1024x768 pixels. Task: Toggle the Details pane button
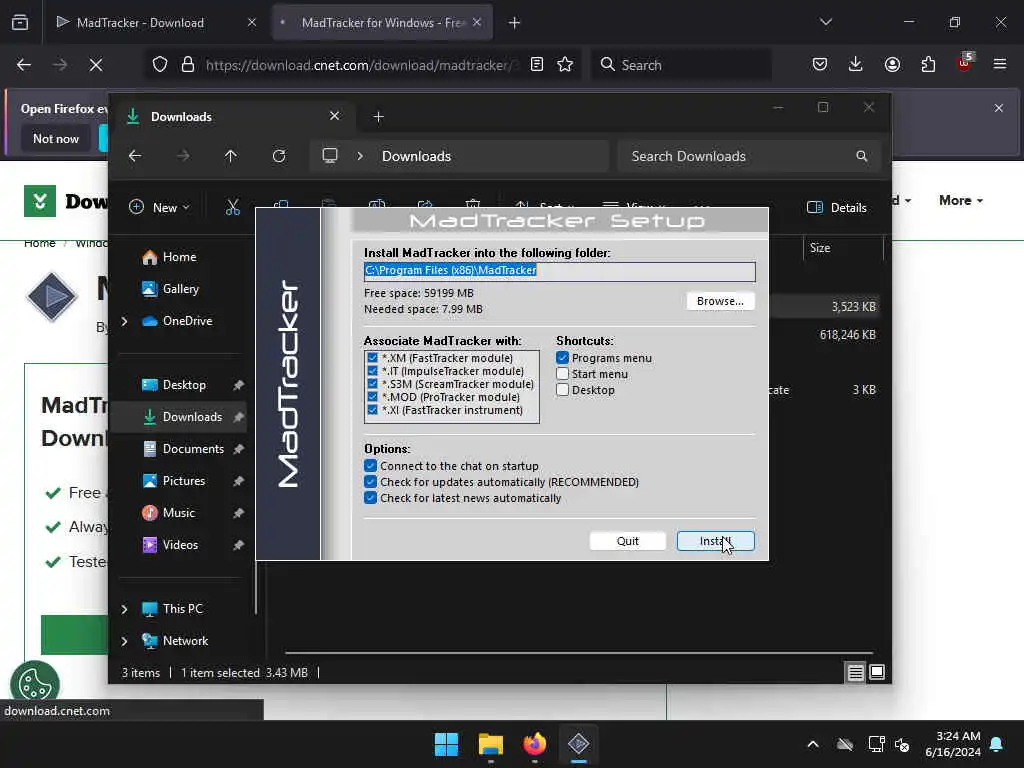837,208
